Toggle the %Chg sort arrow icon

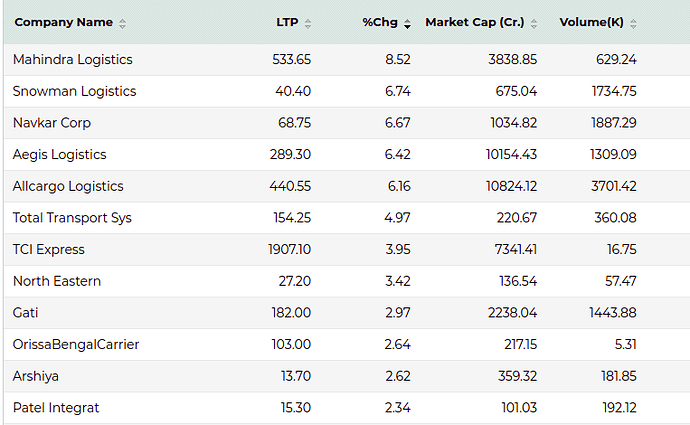coord(407,24)
